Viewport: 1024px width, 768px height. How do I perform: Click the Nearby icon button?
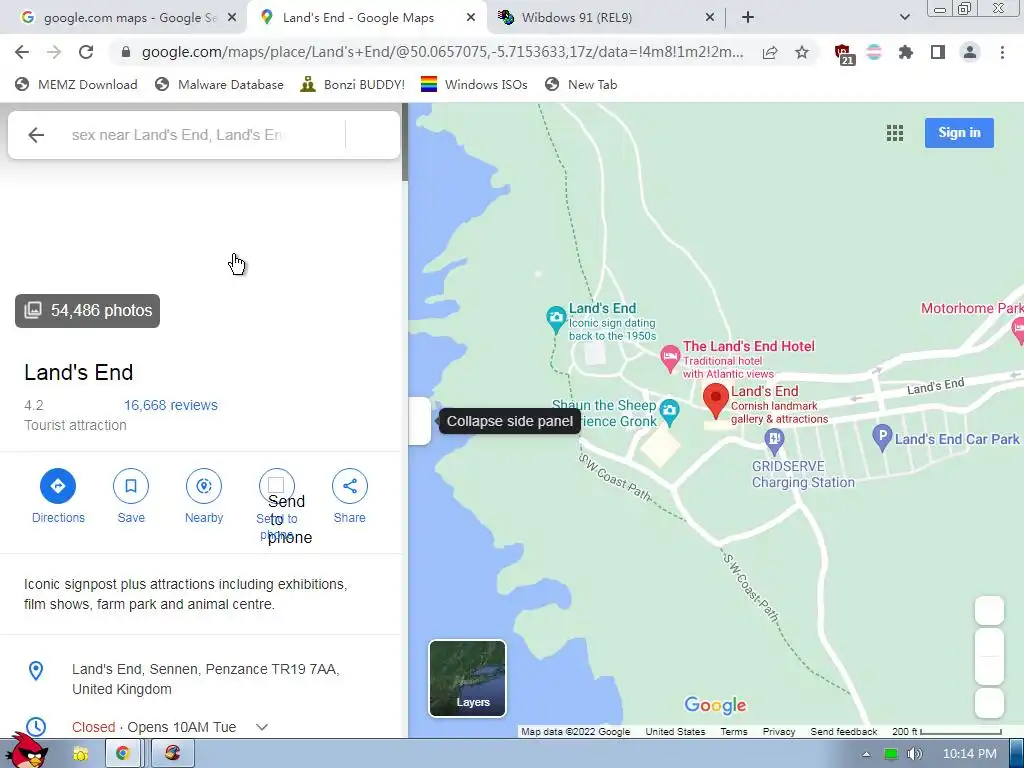204,486
